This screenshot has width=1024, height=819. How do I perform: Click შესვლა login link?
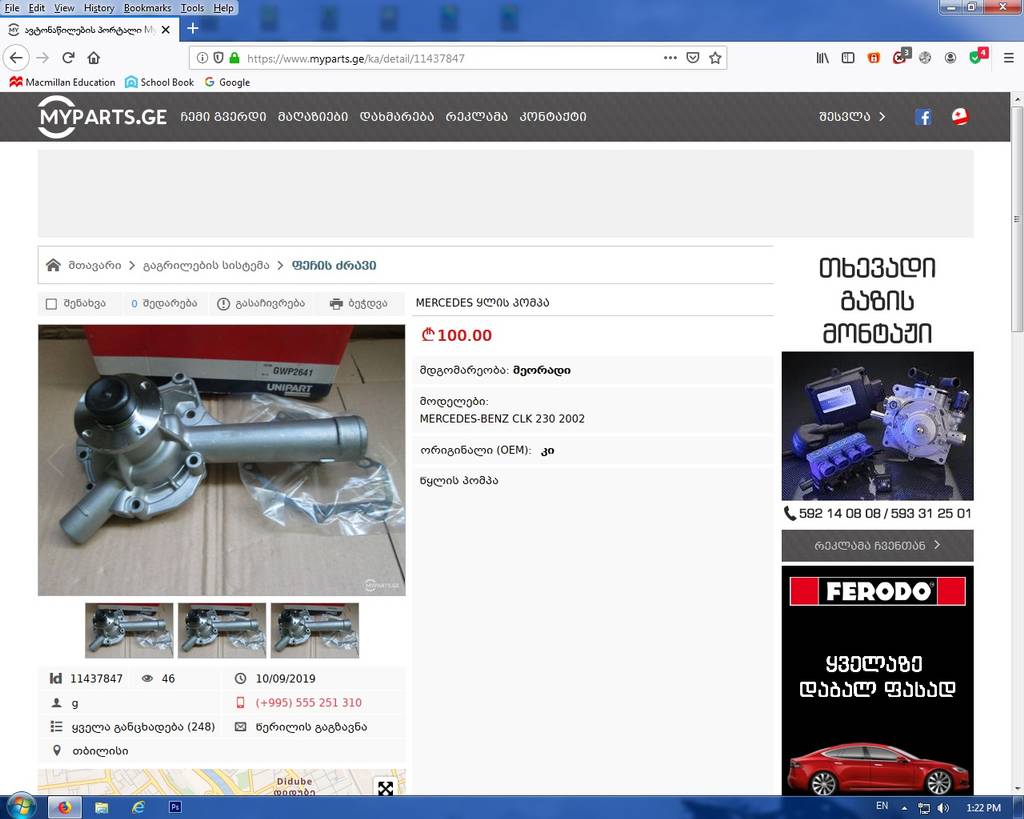tap(852, 117)
